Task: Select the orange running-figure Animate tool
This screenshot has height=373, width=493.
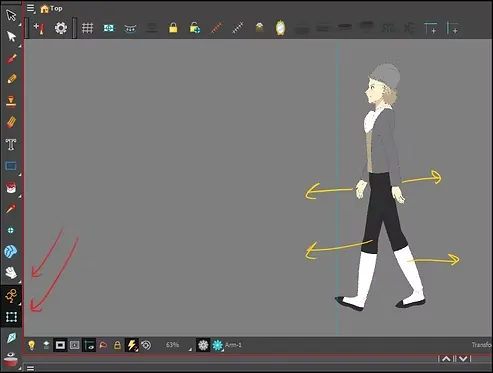Action: pos(11,296)
